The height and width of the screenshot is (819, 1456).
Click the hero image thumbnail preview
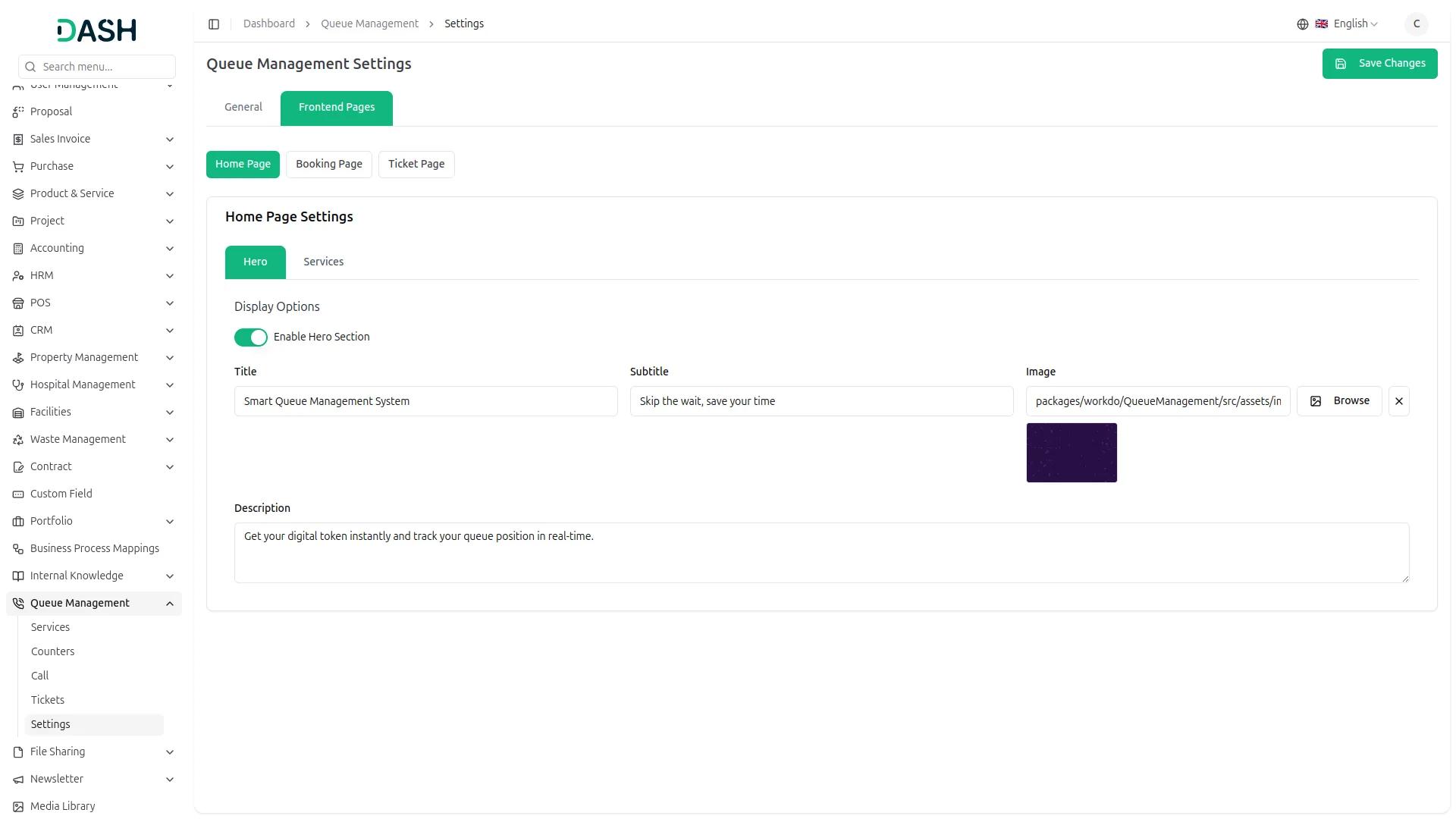(x=1071, y=453)
